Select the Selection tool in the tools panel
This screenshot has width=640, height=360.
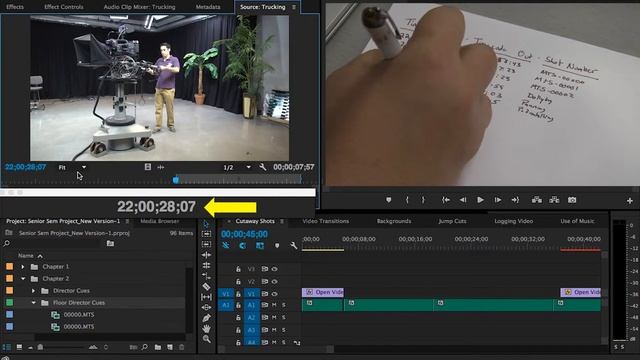coord(206,224)
